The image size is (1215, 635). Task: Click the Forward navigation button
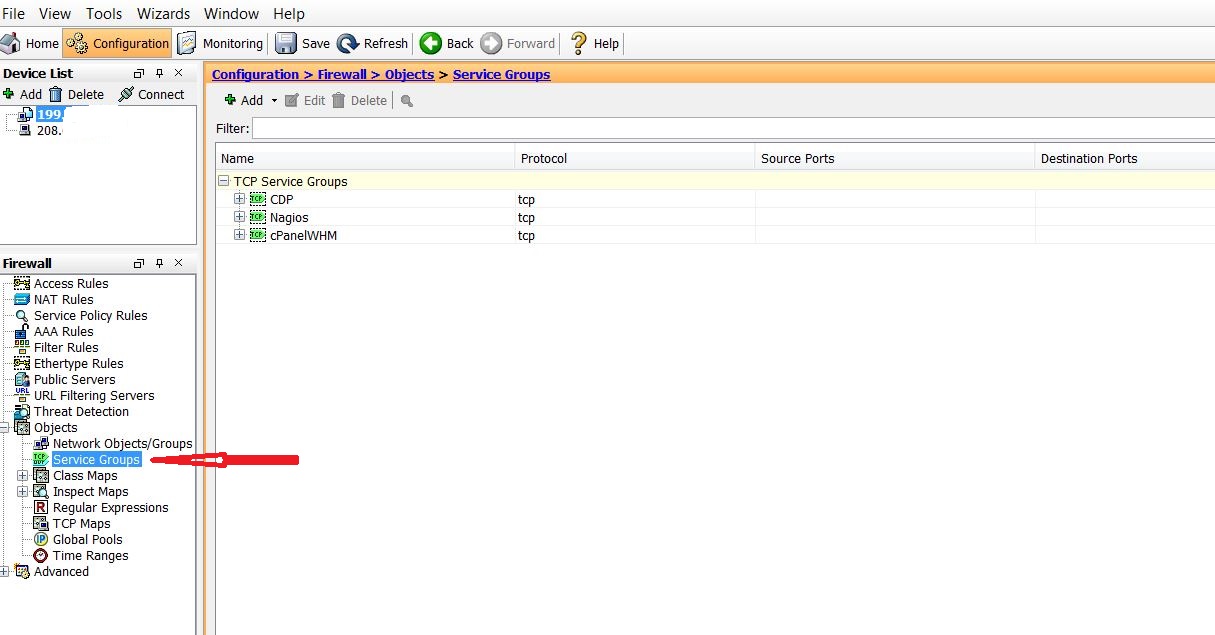pyautogui.click(x=518, y=43)
